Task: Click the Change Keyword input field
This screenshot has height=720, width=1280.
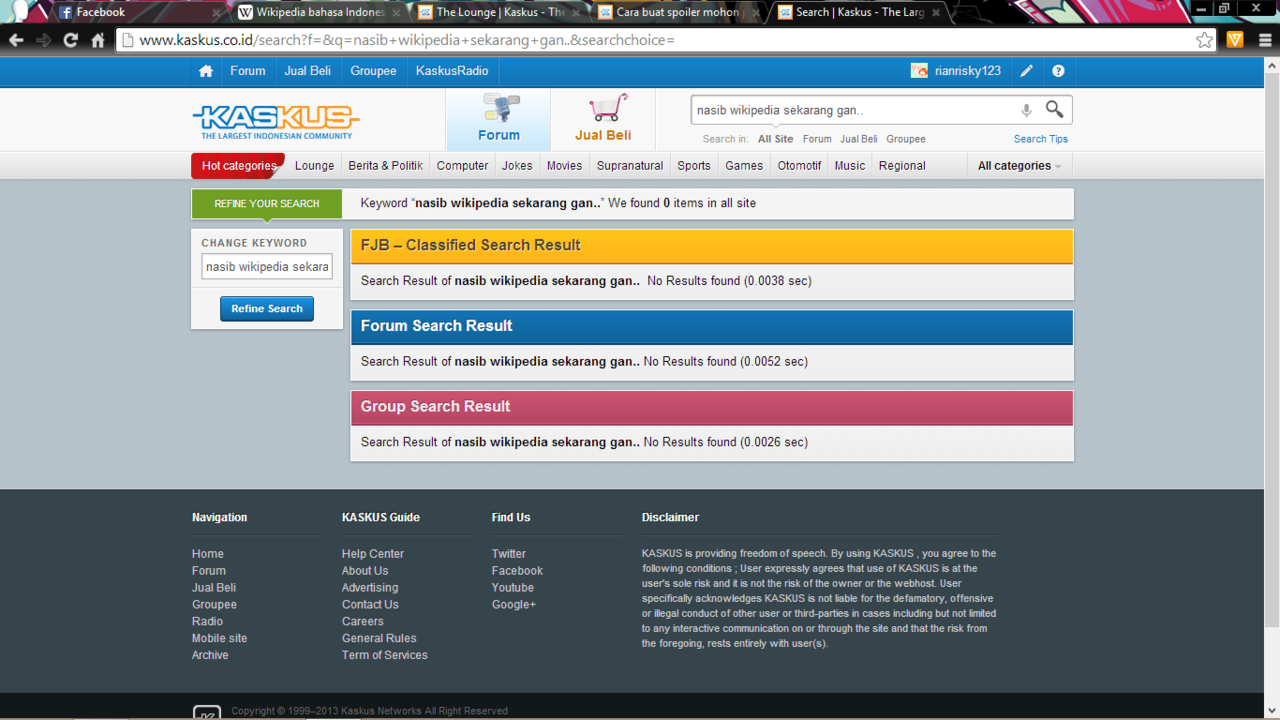Action: coord(267,267)
